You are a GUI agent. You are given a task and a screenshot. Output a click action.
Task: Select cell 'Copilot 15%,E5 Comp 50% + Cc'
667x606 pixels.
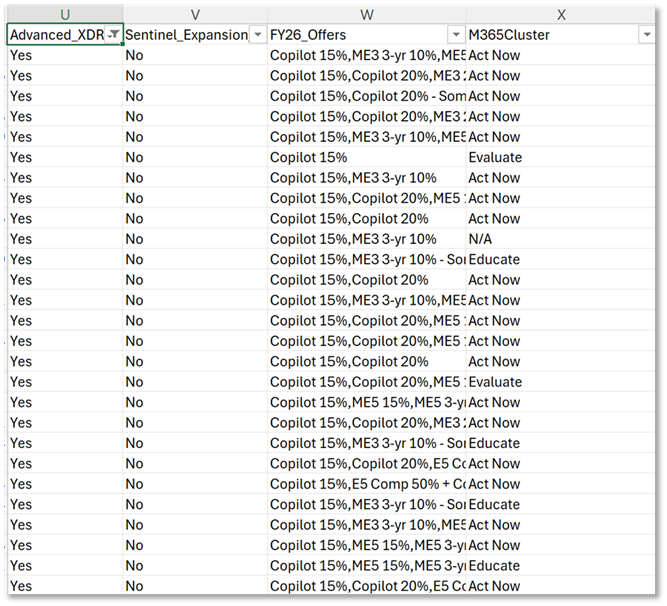tap(367, 484)
